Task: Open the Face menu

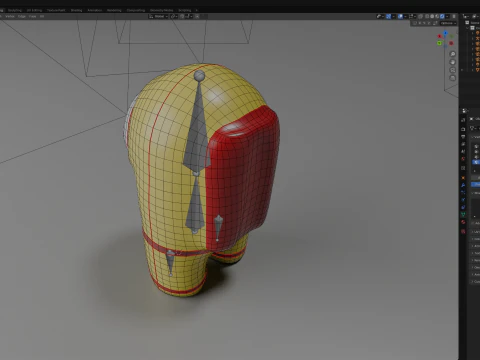Action: click(x=32, y=16)
